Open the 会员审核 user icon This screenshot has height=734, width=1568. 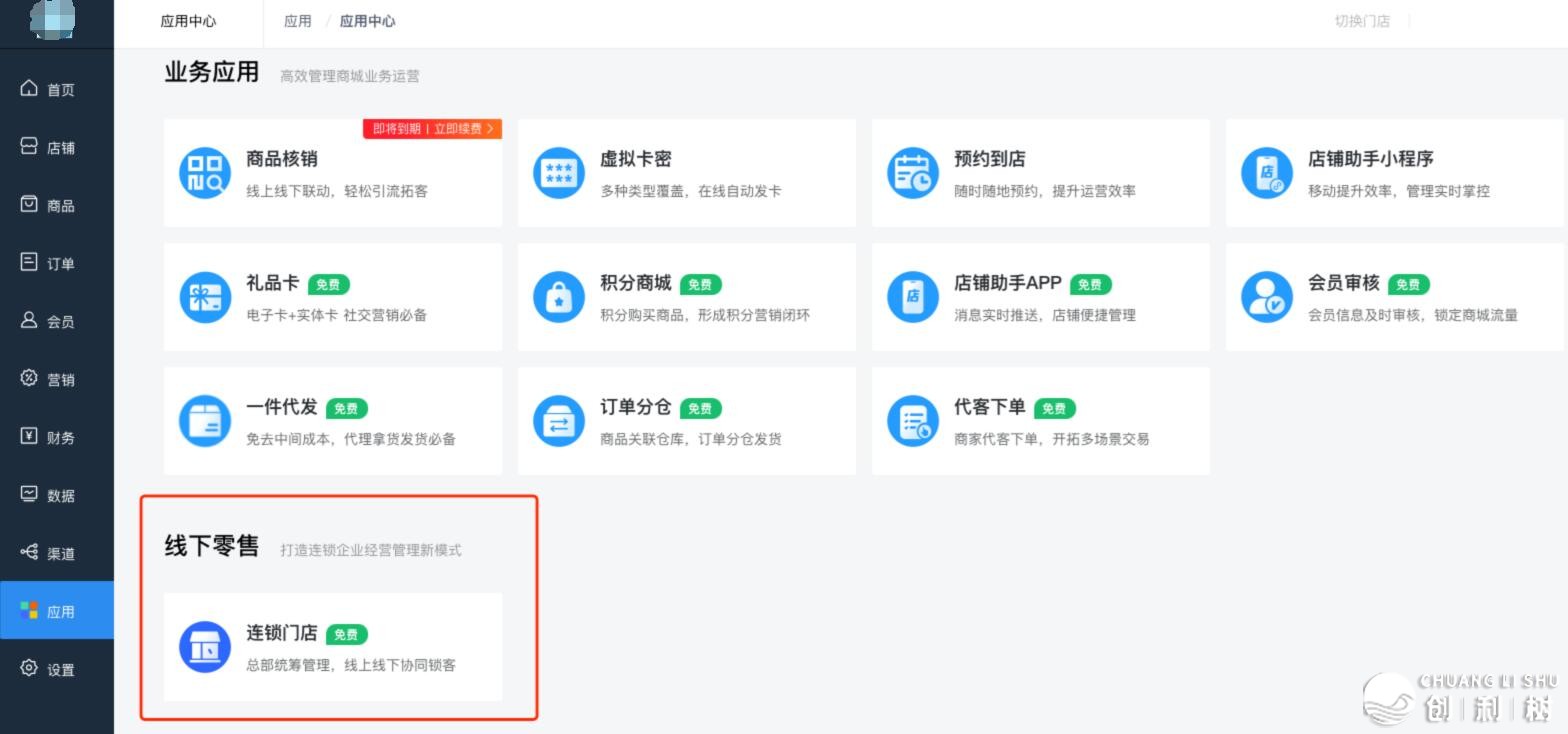(1267, 296)
